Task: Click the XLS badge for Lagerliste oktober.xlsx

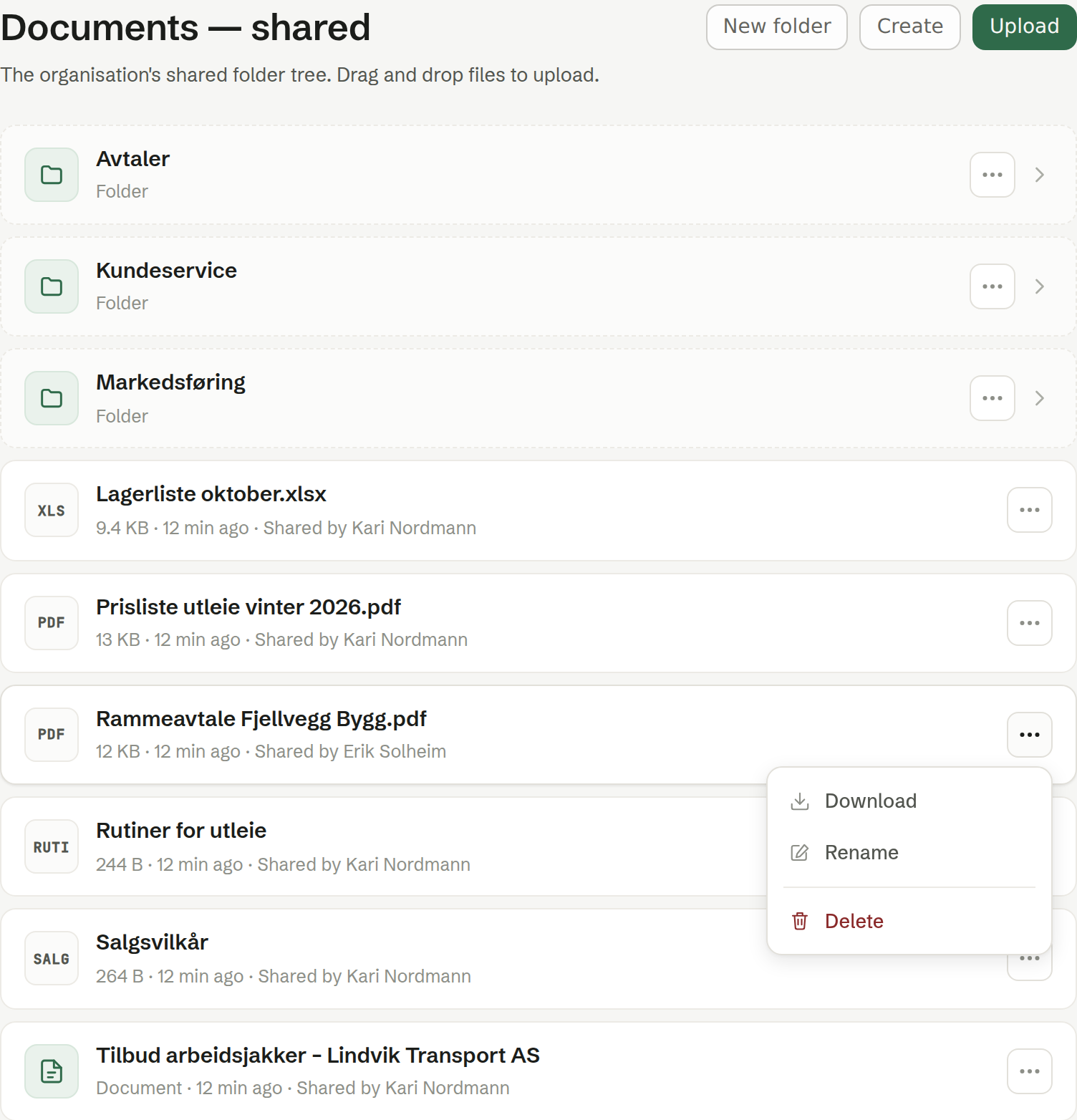Action: [x=52, y=510]
